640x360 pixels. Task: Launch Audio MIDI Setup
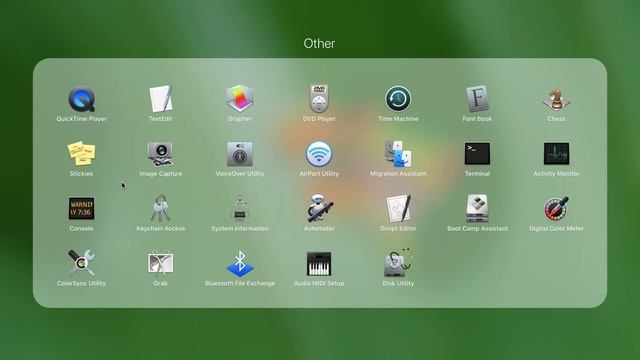[319, 264]
